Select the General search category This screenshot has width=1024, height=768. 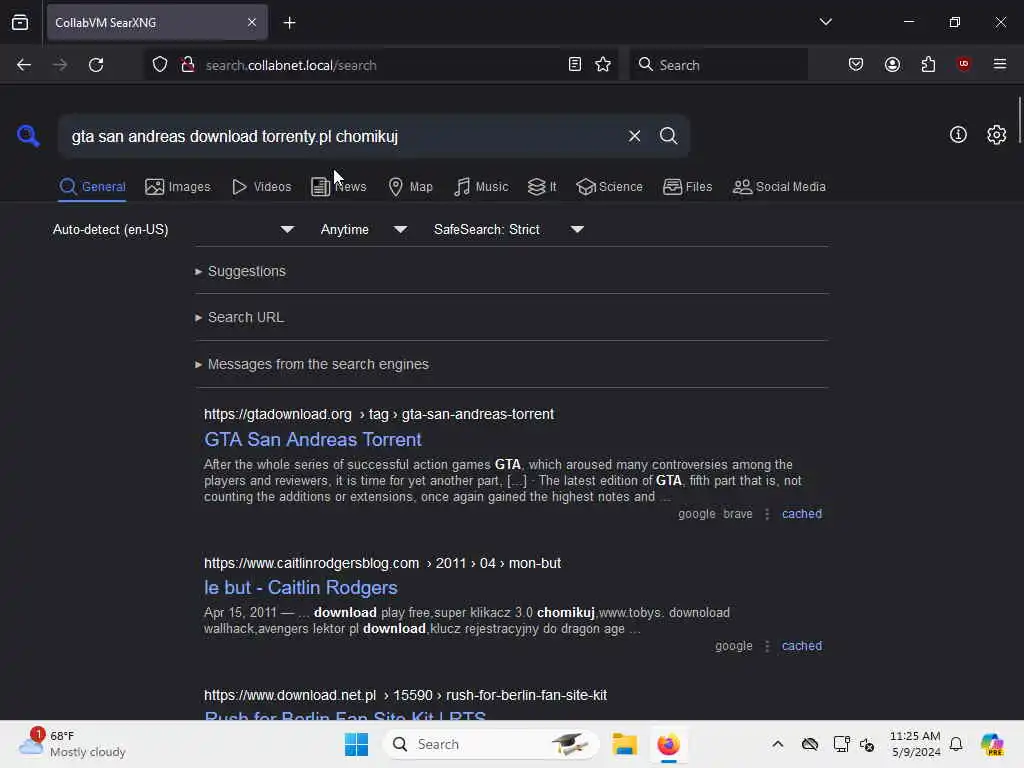92,187
